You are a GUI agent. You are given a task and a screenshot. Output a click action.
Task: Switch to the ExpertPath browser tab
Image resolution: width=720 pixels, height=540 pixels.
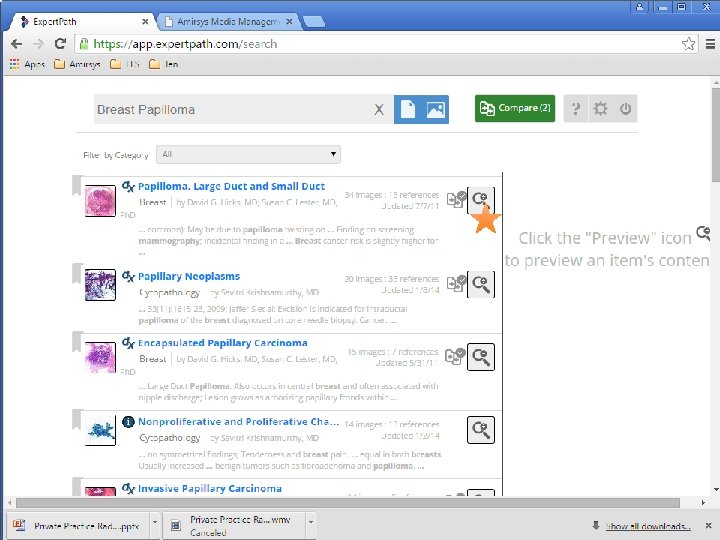click(x=83, y=21)
